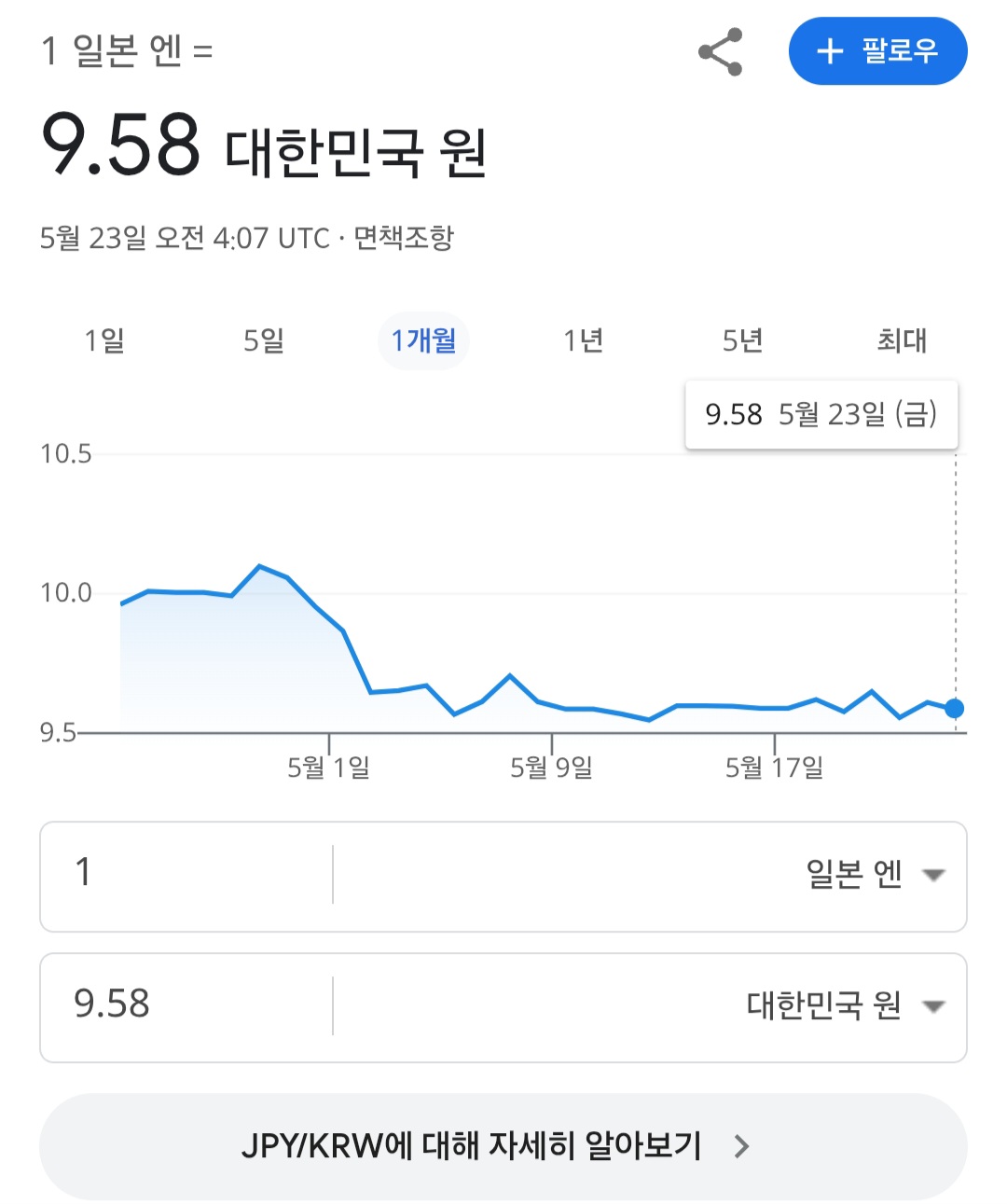Click the amount field containing 9.58
Image resolution: width=1007 pixels, height=1204 pixels.
[186, 1005]
